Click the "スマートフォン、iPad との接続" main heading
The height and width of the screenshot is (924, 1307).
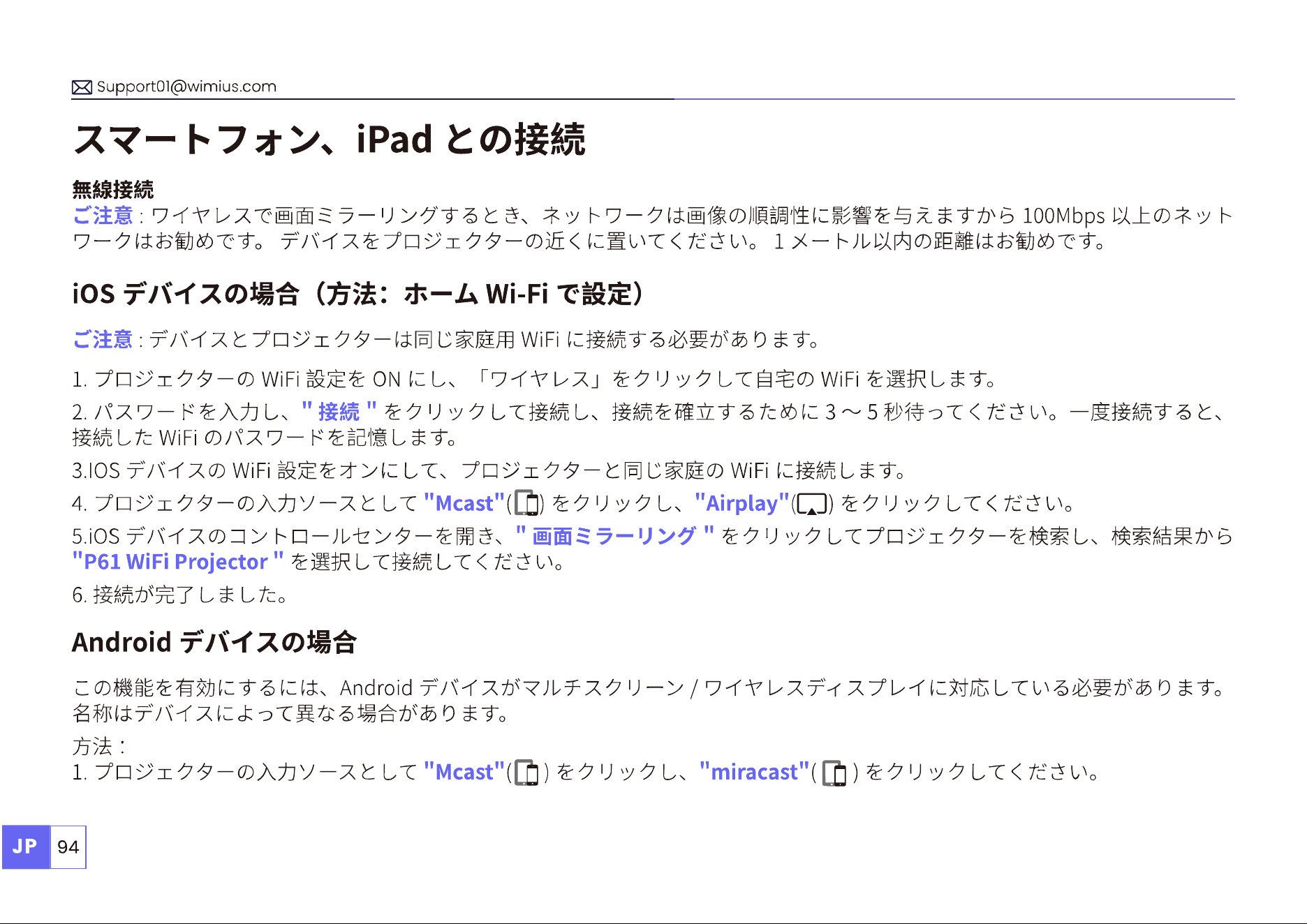click(x=329, y=139)
